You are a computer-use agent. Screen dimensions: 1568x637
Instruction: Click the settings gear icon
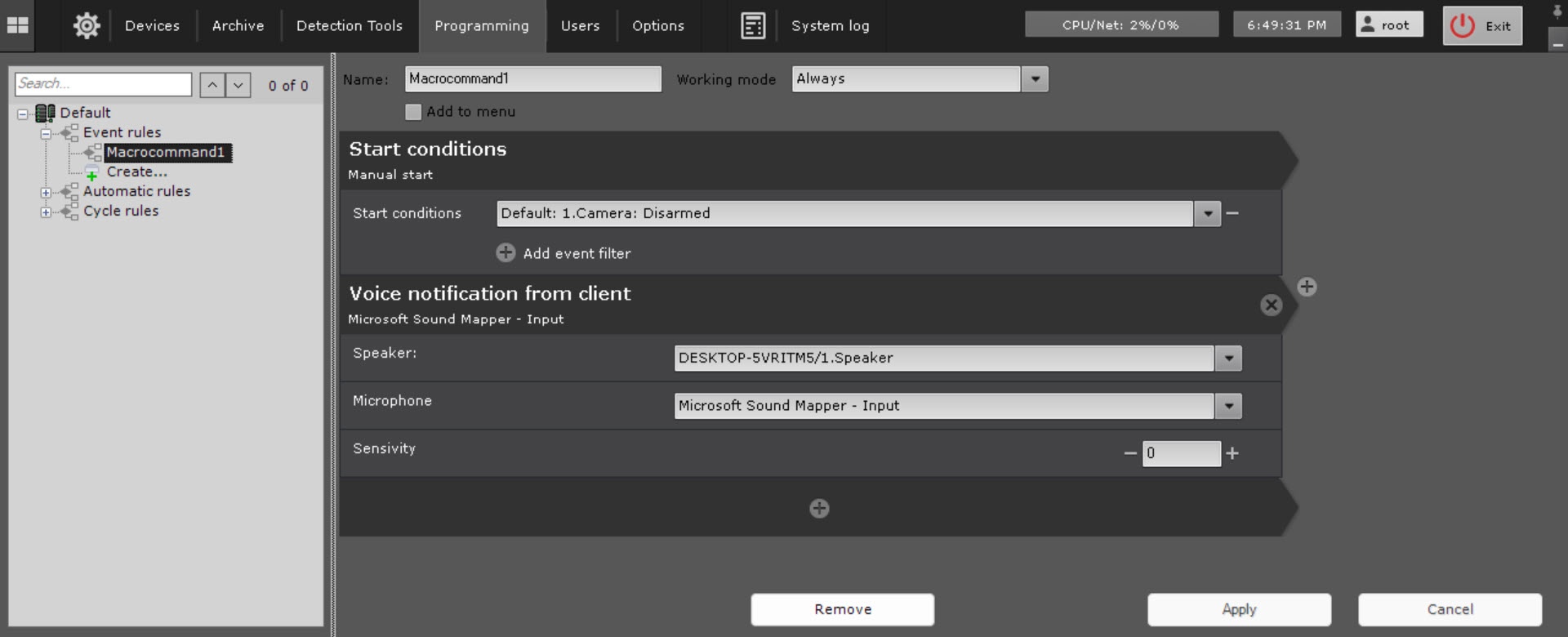click(87, 25)
